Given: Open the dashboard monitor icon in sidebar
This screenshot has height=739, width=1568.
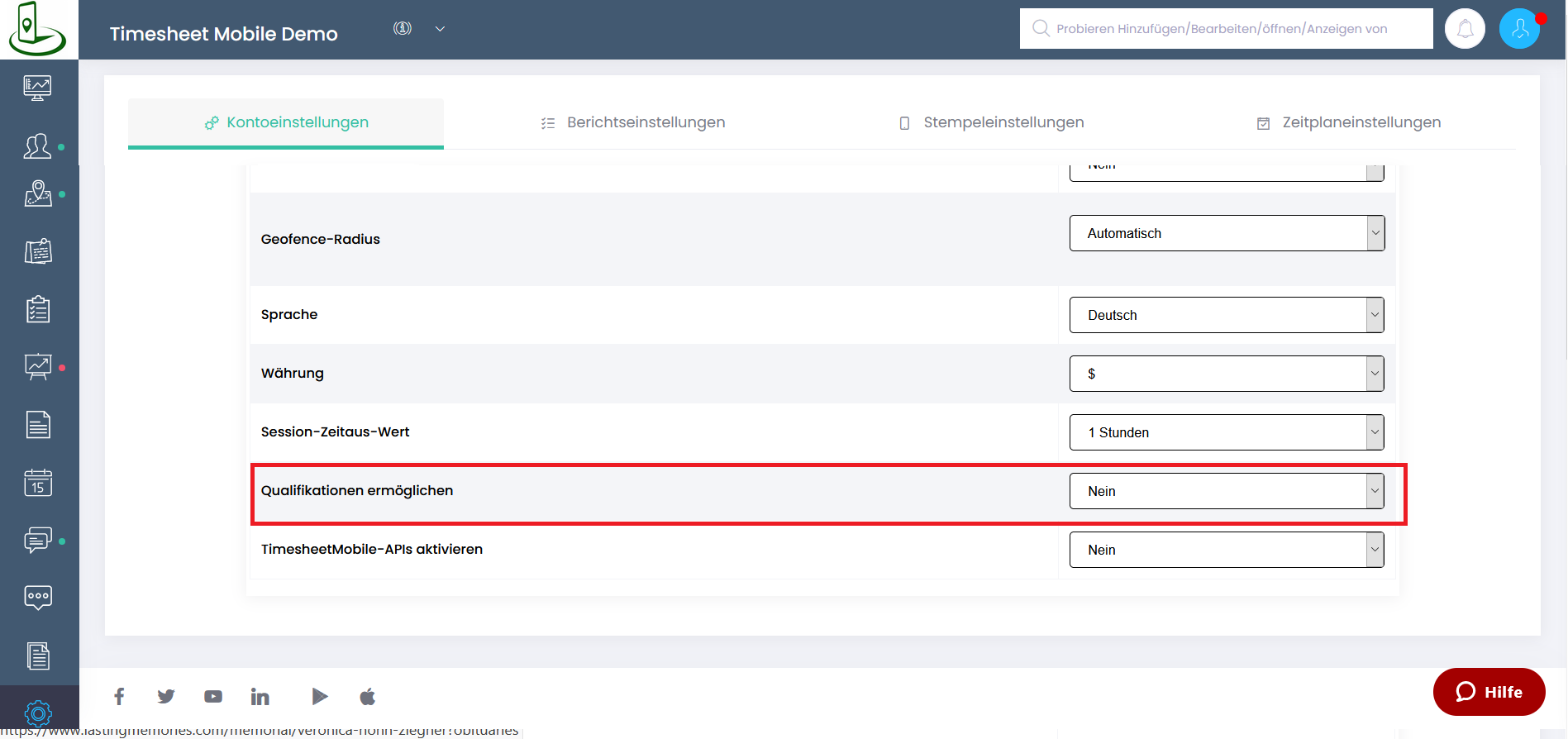Looking at the screenshot, I should (38, 87).
